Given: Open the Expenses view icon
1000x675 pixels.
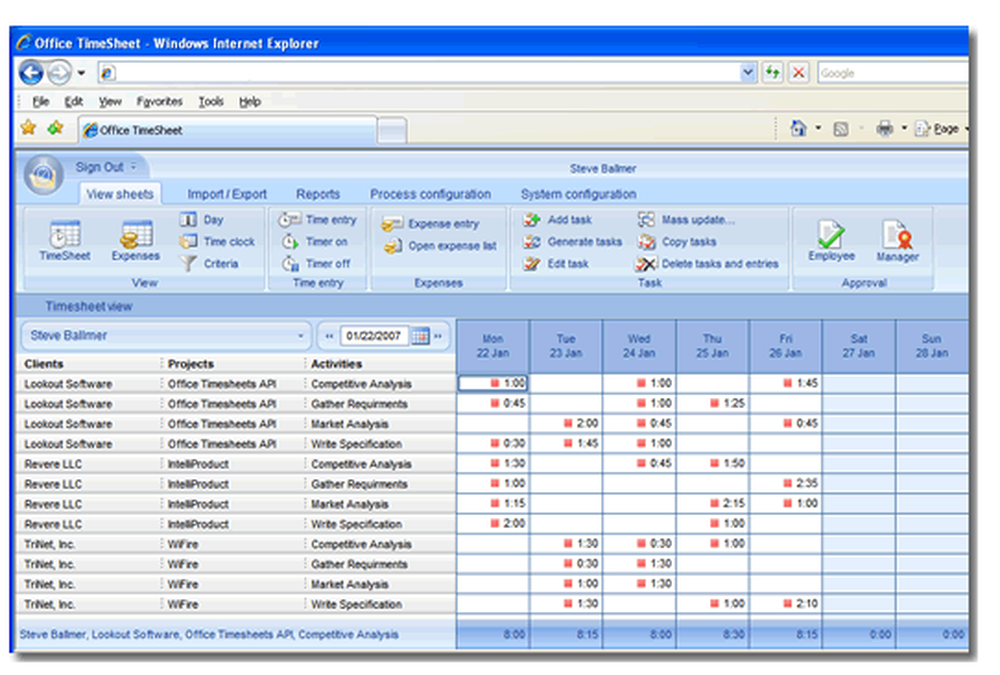Looking at the screenshot, I should pyautogui.click(x=135, y=241).
